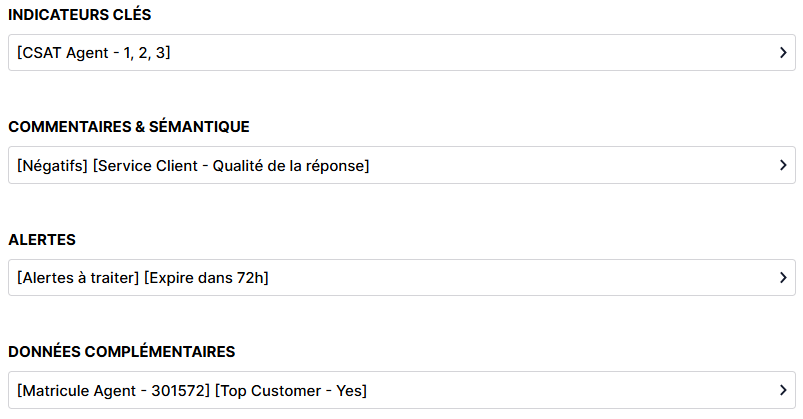The height and width of the screenshot is (419, 803).
Task: Click the chevron beside Expire dans 72h
Action: tap(783, 278)
